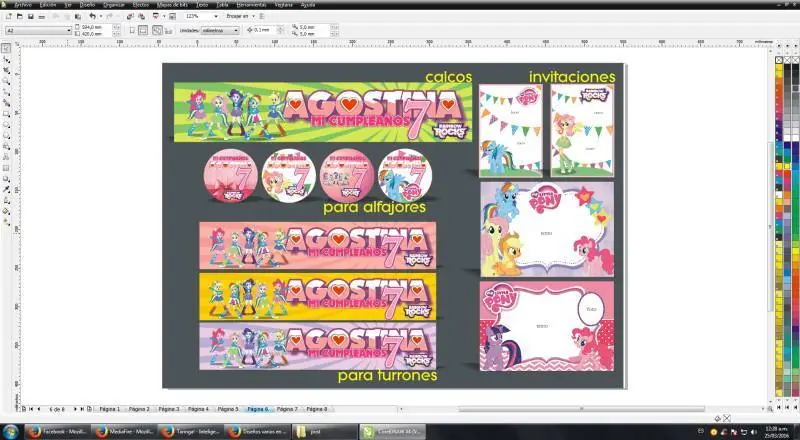The width and height of the screenshot is (800, 440).
Task: Click the horizontal scrollbar thumb
Action: point(581,409)
